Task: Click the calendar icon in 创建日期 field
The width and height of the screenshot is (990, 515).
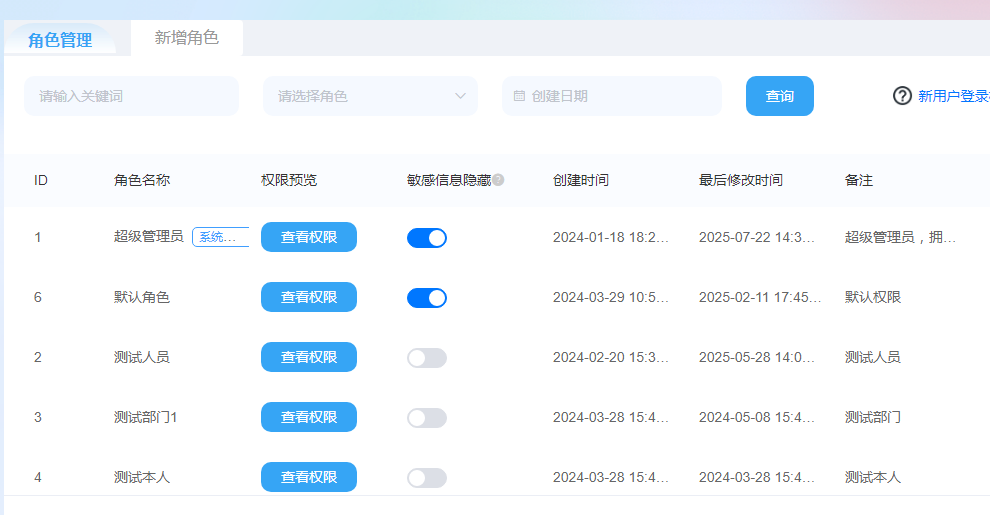Action: pos(519,96)
